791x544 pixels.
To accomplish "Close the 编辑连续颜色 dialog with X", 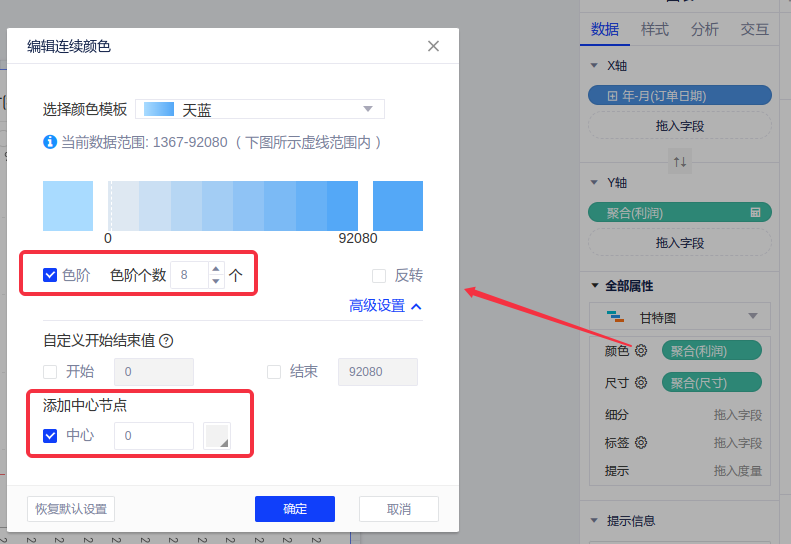I will pyautogui.click(x=433, y=46).
